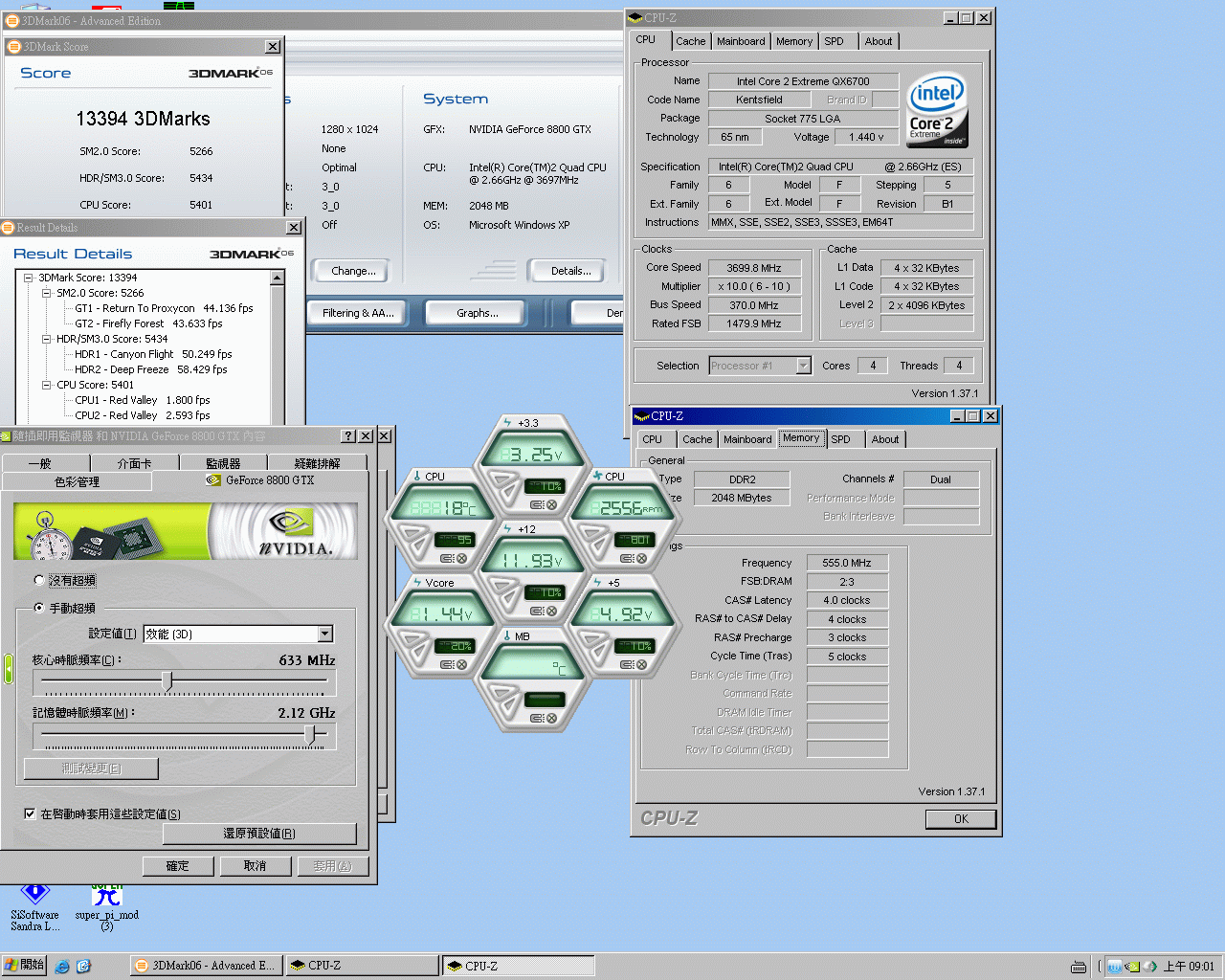Click Graphs... button in 3DMark06

tap(477, 313)
